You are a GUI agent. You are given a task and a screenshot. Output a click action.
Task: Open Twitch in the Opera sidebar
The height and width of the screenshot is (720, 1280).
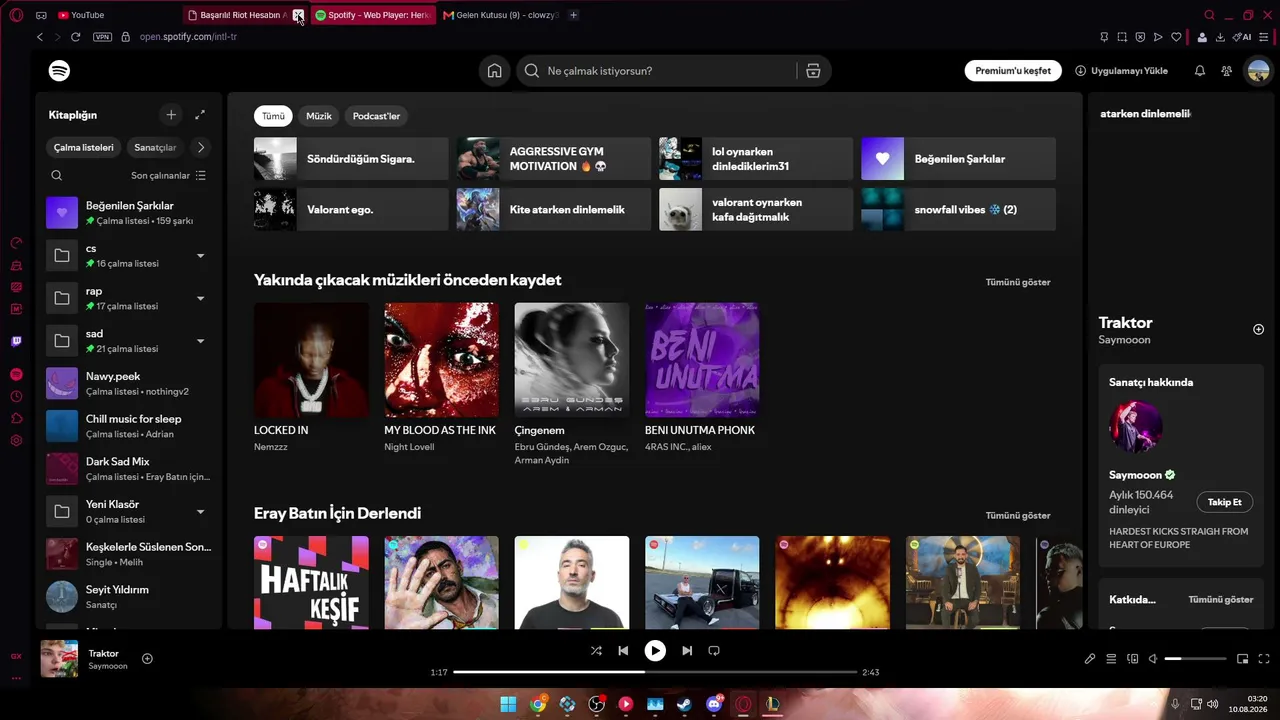(x=16, y=341)
